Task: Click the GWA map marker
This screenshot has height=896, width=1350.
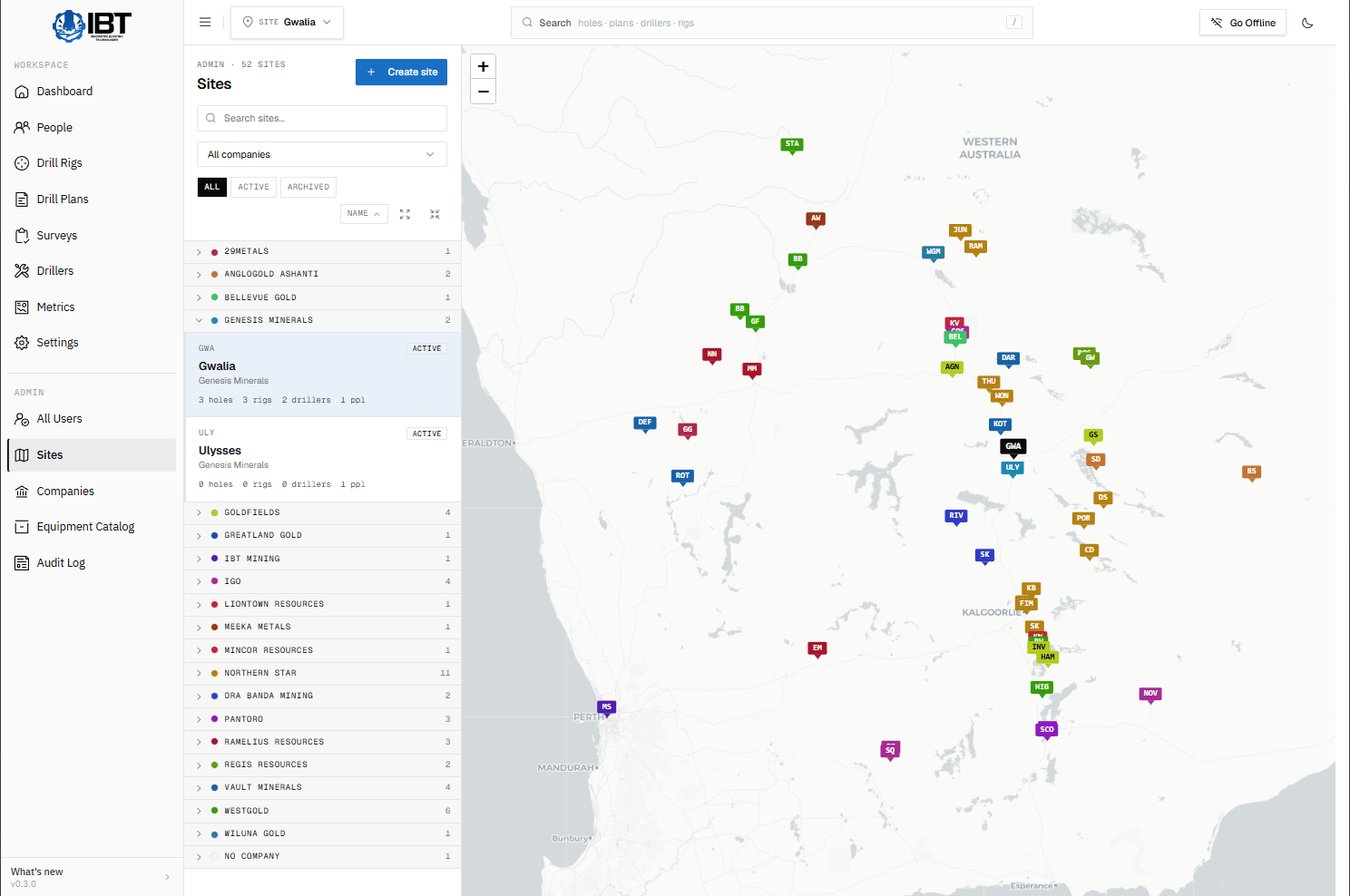Action: (x=1013, y=446)
